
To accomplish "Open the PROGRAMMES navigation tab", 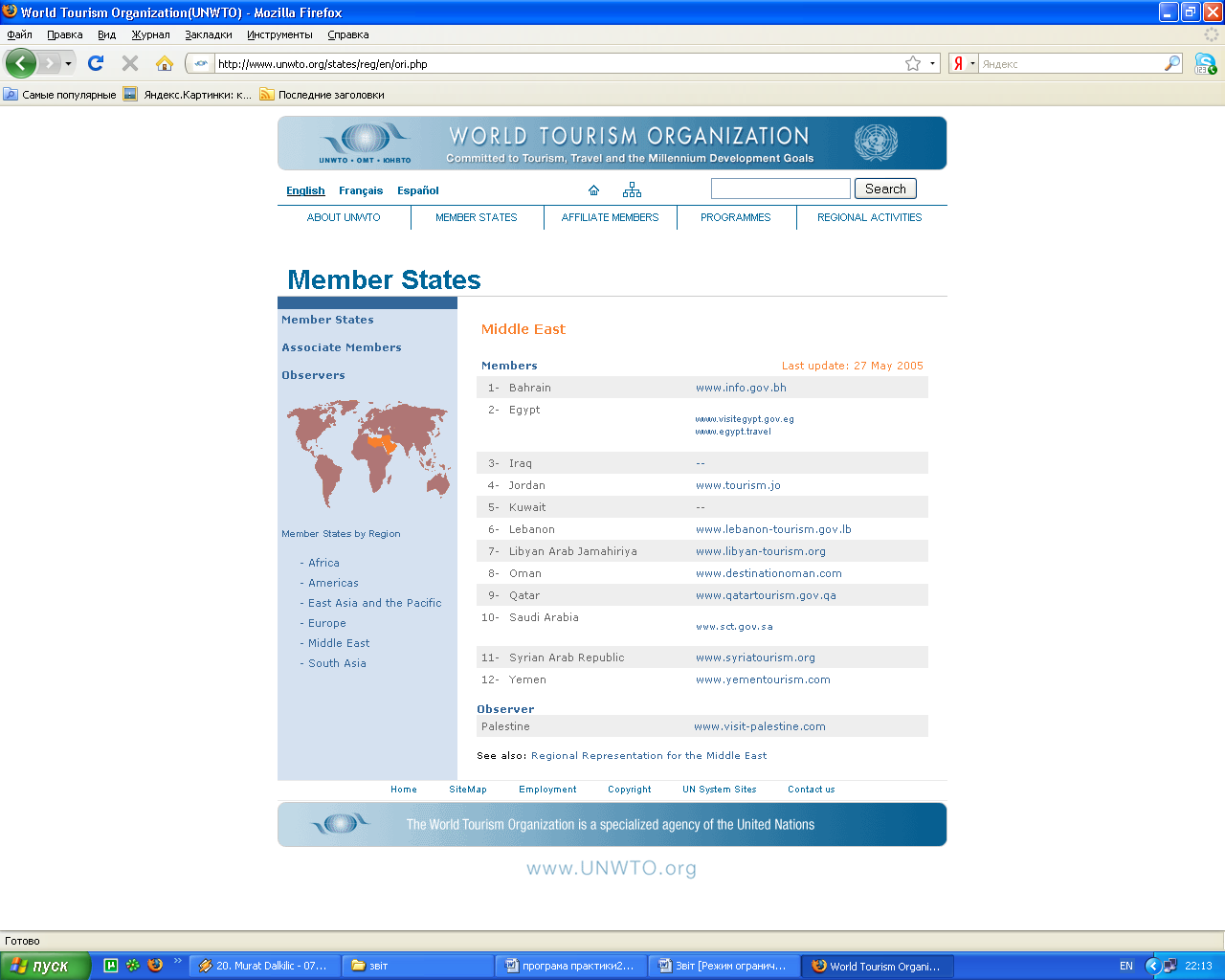I will pos(735,217).
